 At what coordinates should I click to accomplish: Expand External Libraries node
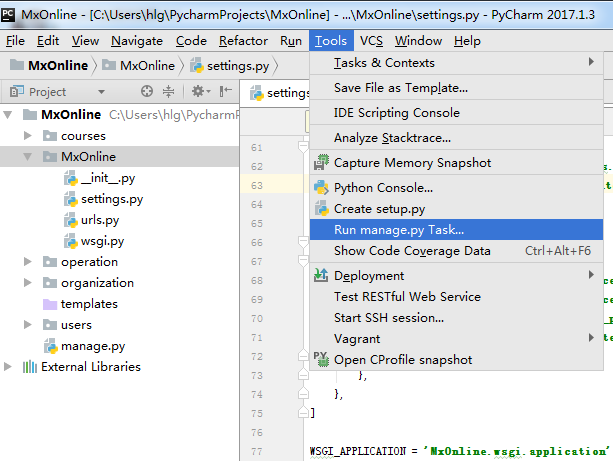pos(7,367)
